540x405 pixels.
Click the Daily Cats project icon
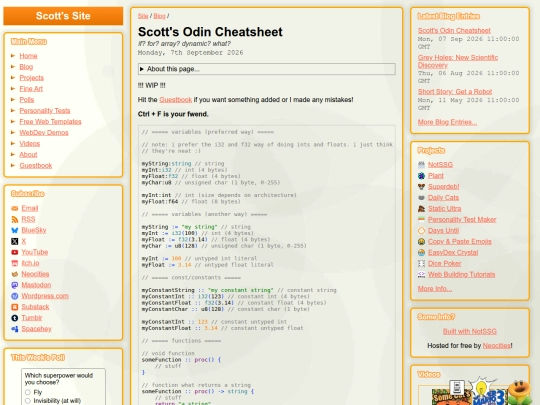pos(421,198)
